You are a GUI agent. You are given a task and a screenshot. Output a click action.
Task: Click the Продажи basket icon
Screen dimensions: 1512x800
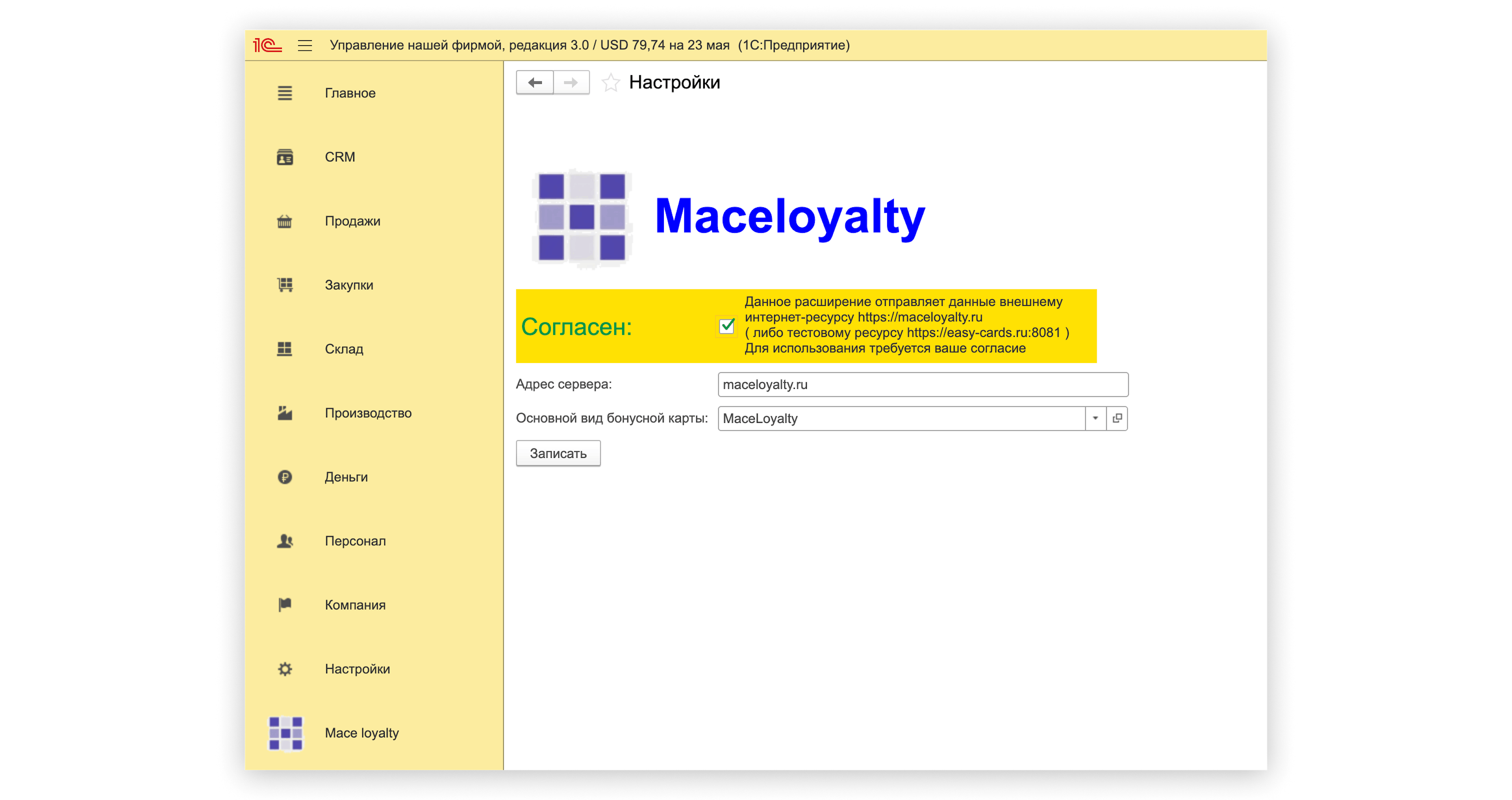(x=285, y=221)
